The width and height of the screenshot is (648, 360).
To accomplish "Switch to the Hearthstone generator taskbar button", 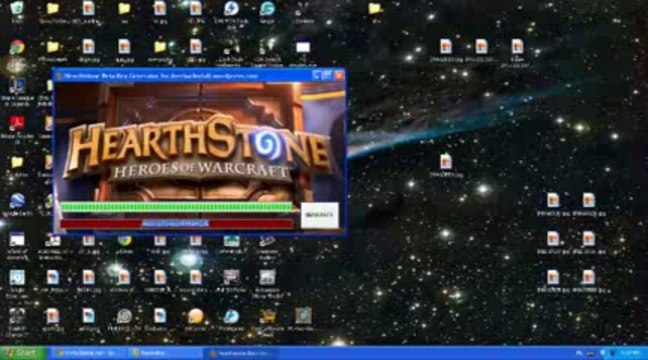I will (241, 353).
